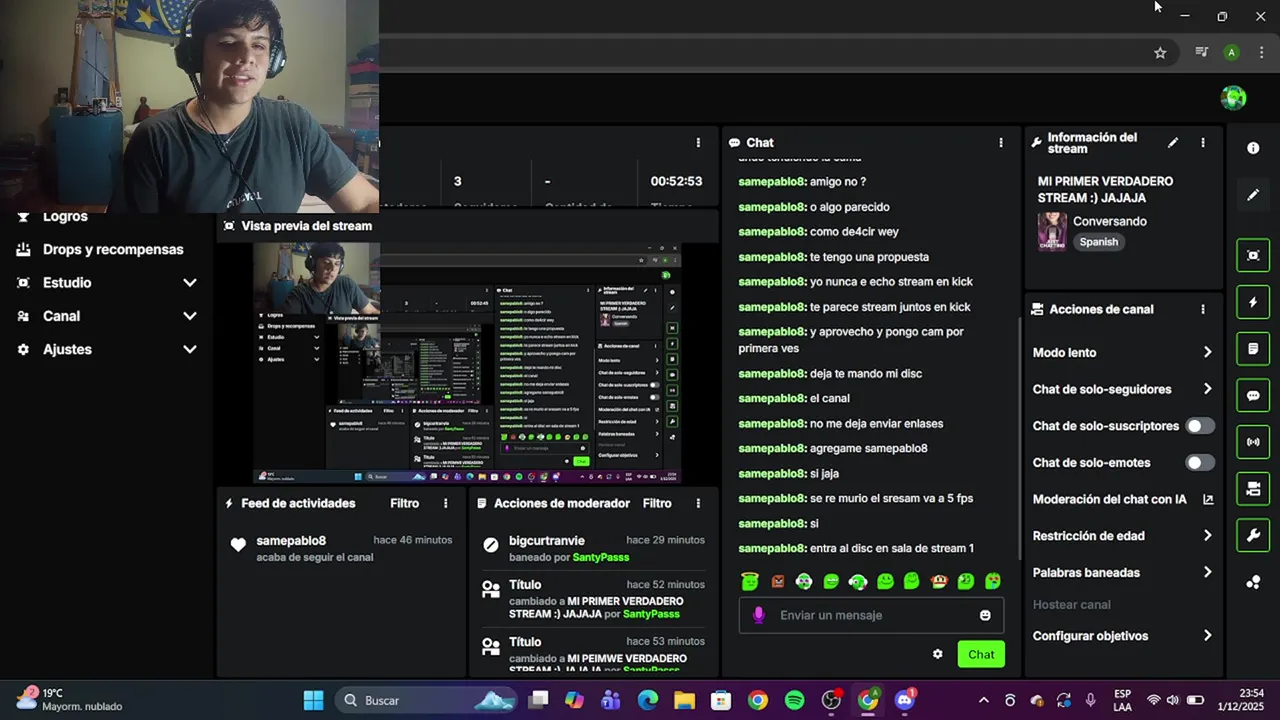Open Modo lento options arrow
1280x720 pixels.
pyautogui.click(x=1207, y=353)
